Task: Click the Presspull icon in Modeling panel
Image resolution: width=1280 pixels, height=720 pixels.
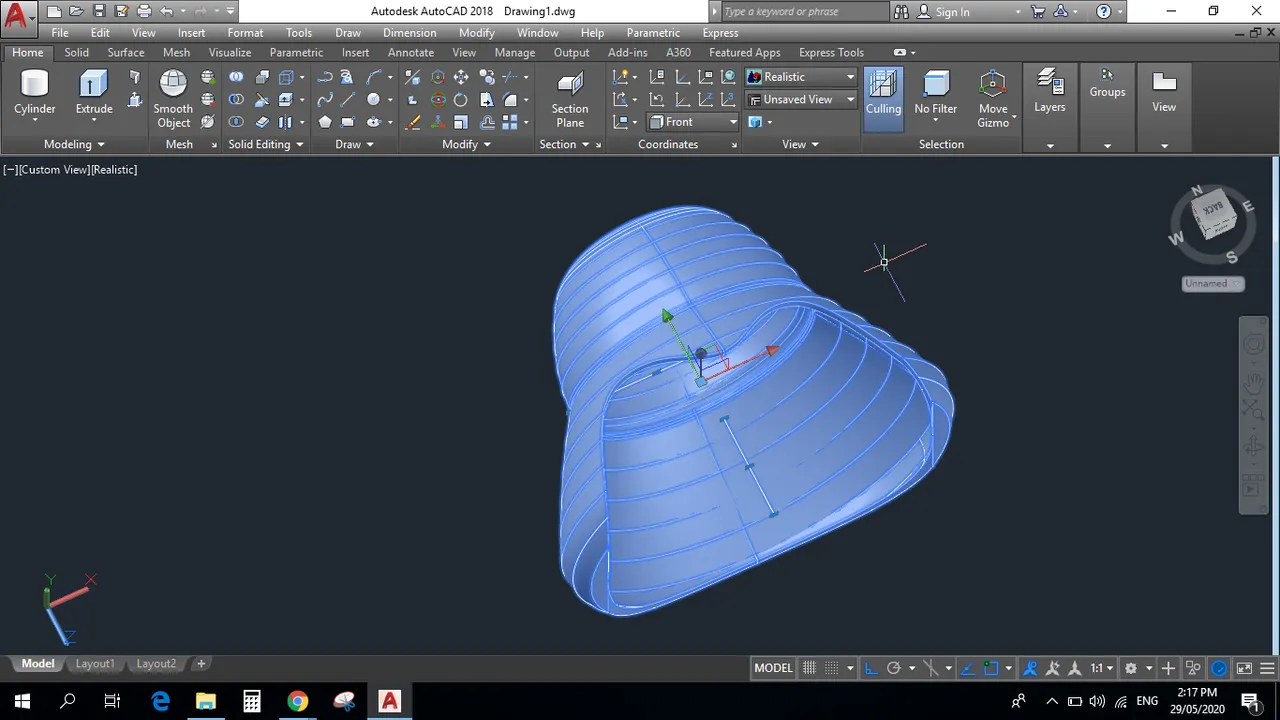Action: [x=135, y=100]
